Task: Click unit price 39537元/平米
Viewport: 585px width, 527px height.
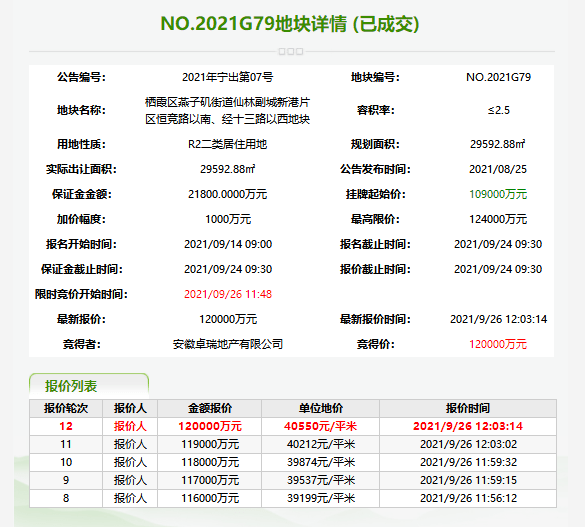Action: (x=320, y=480)
